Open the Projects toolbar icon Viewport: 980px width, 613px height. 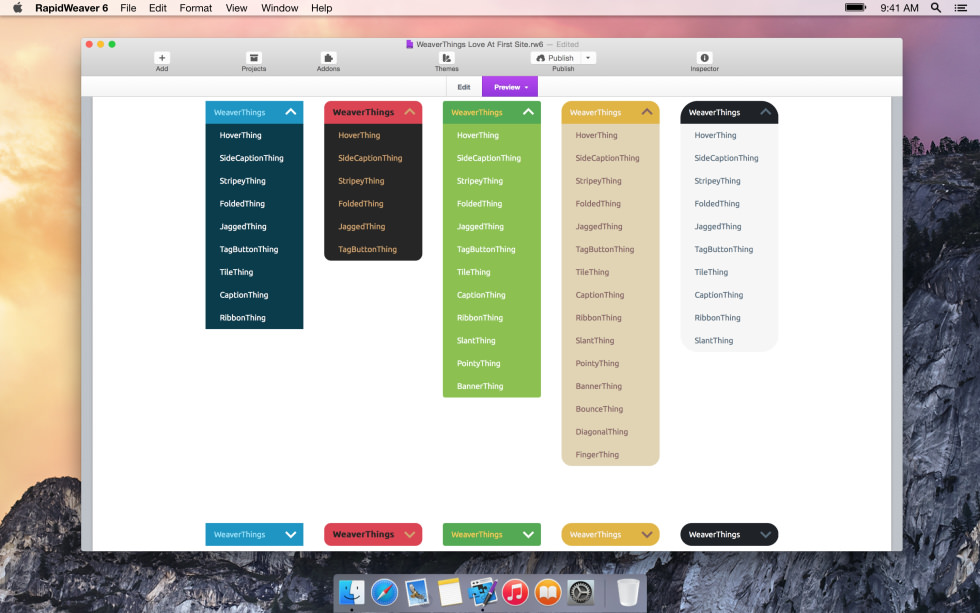[x=254, y=58]
